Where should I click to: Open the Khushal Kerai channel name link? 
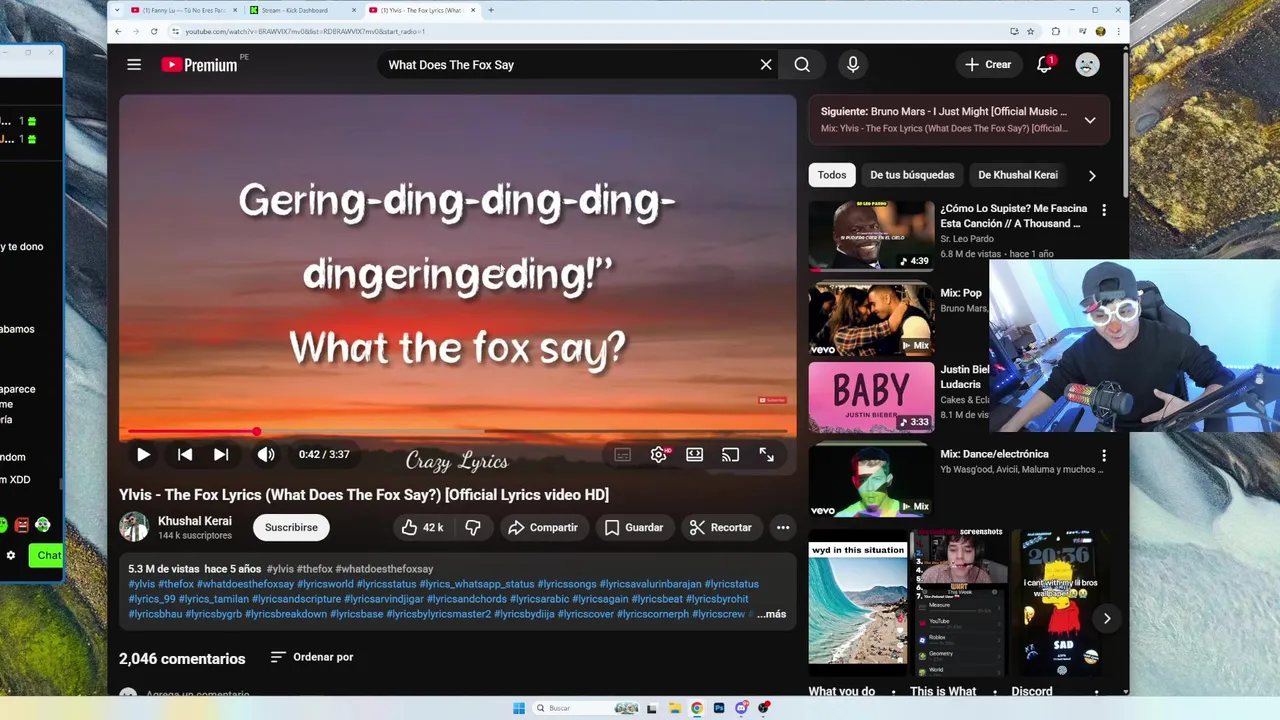(x=194, y=521)
